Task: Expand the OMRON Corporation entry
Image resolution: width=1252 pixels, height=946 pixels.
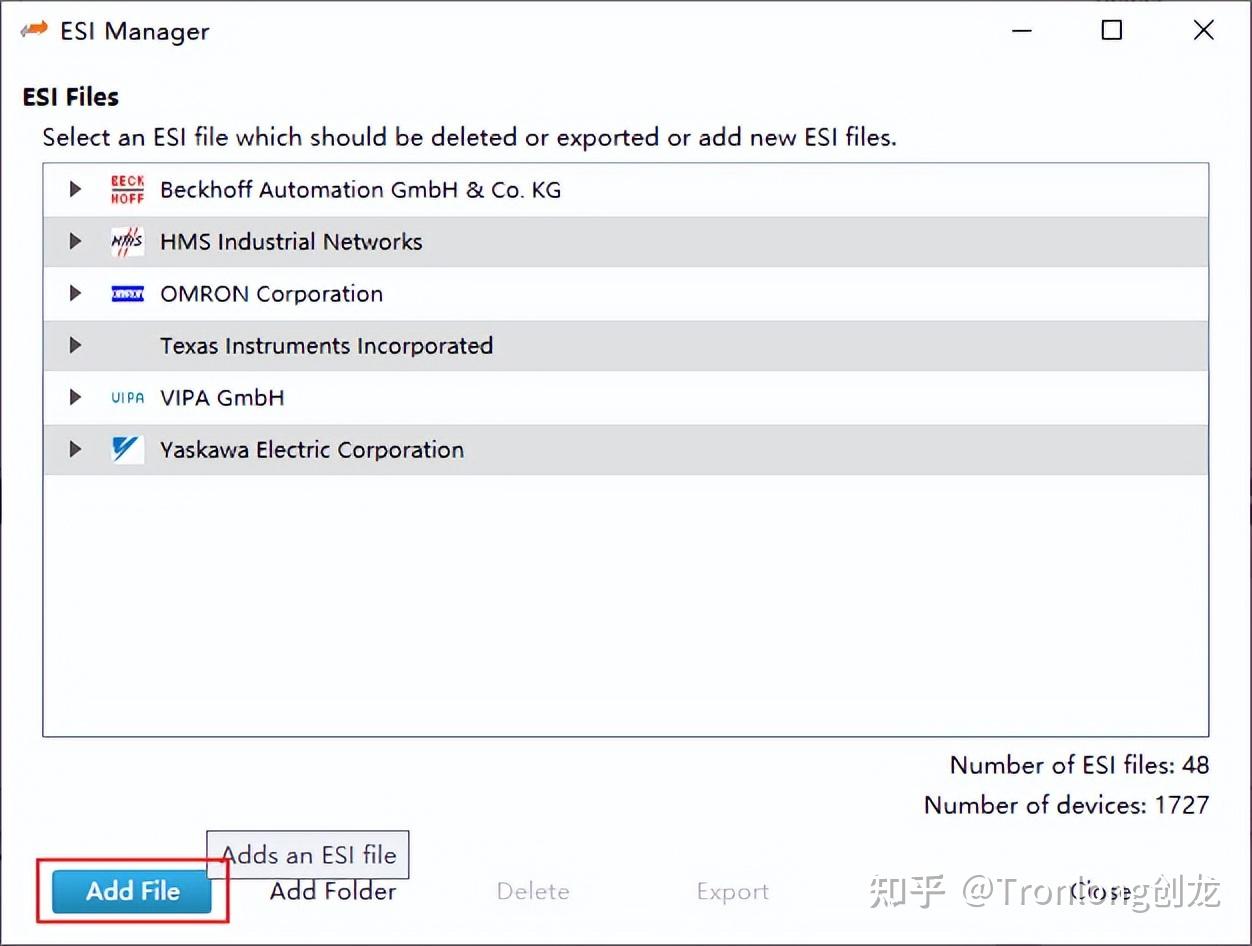Action: tap(75, 293)
